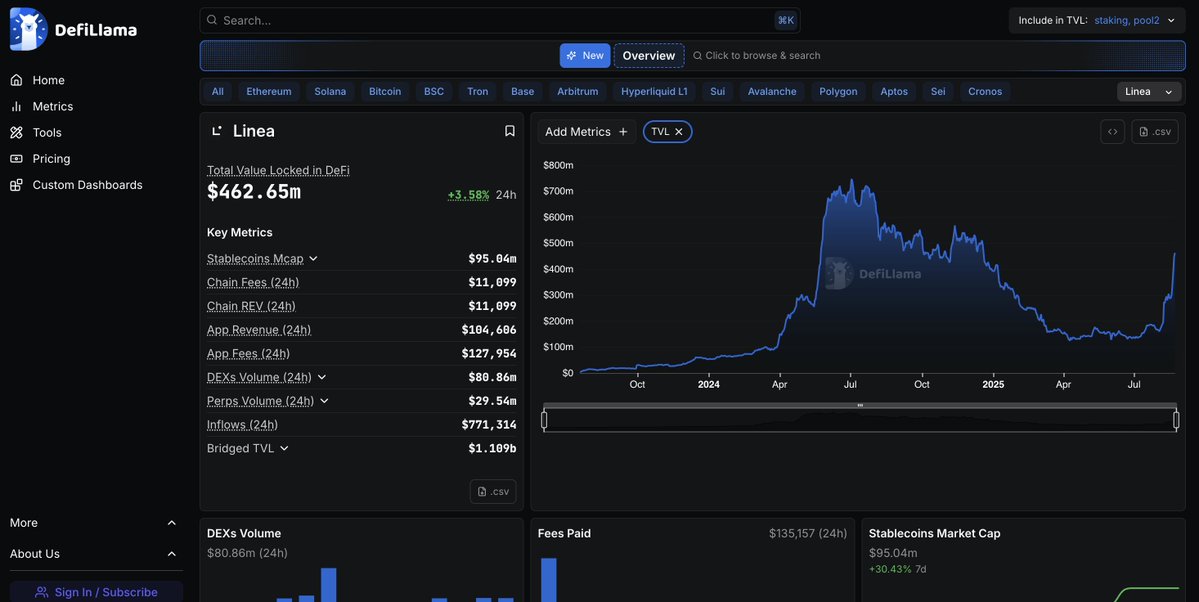
Task: Click the $1.109b Bridged TVL value
Action: tap(492, 448)
